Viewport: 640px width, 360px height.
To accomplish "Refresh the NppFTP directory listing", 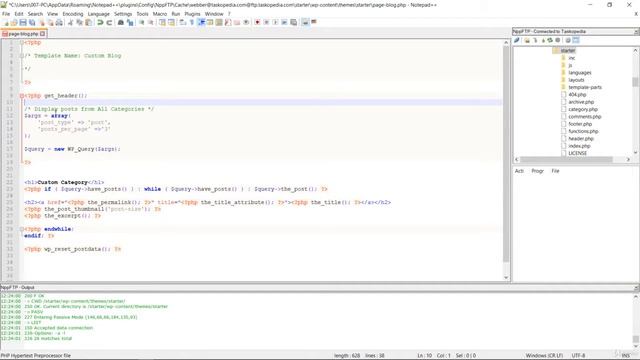I will click(x=550, y=40).
